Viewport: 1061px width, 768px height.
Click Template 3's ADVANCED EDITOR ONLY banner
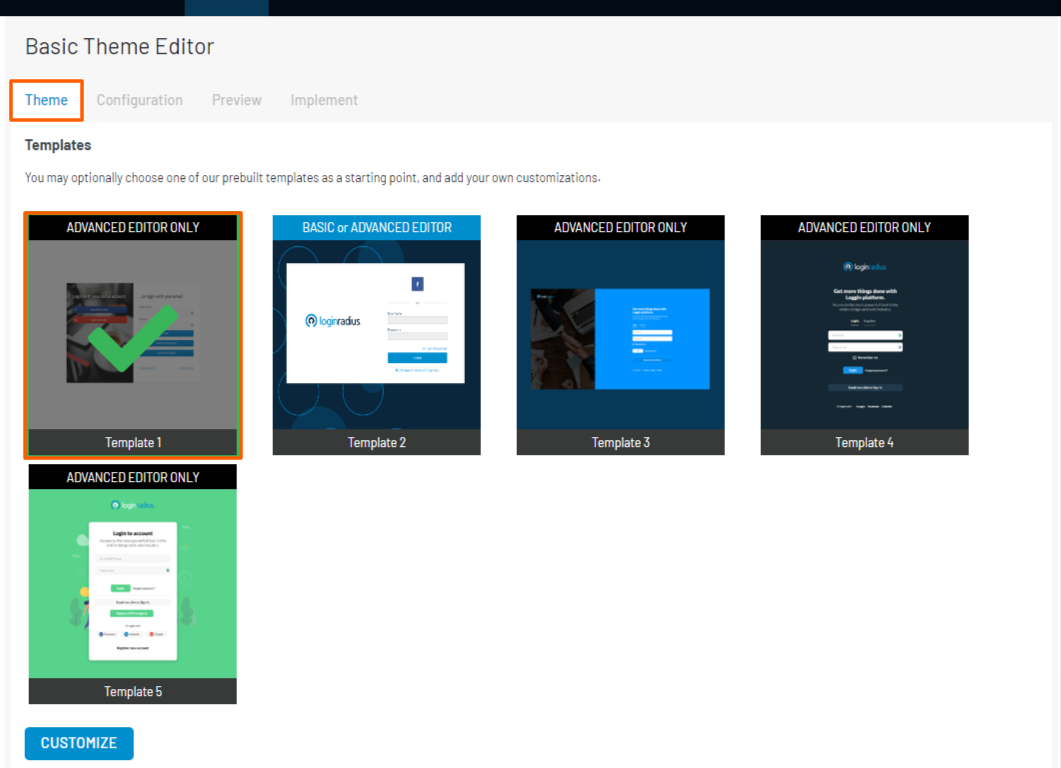click(x=620, y=227)
